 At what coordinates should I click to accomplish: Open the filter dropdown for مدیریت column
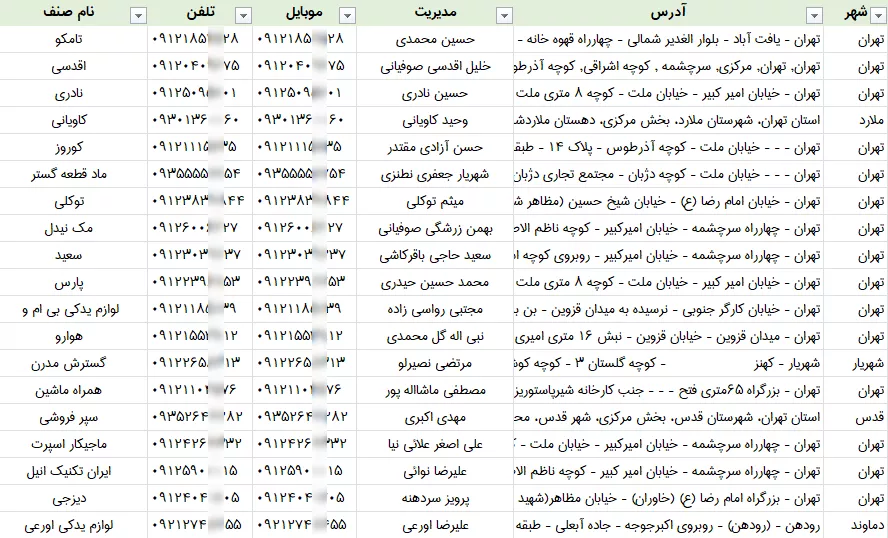[x=504, y=16]
